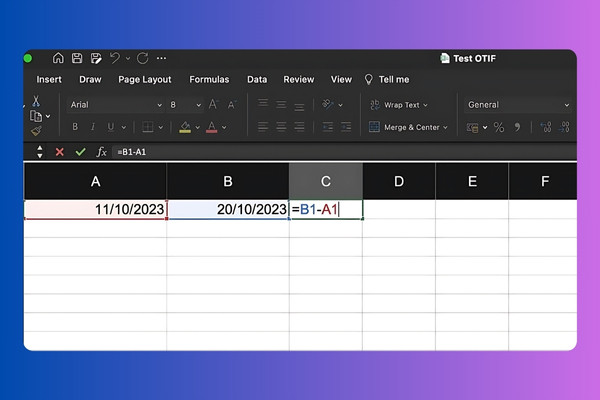Go to the Formulas tab
Image resolution: width=600 pixels, height=400 pixels.
(x=209, y=79)
